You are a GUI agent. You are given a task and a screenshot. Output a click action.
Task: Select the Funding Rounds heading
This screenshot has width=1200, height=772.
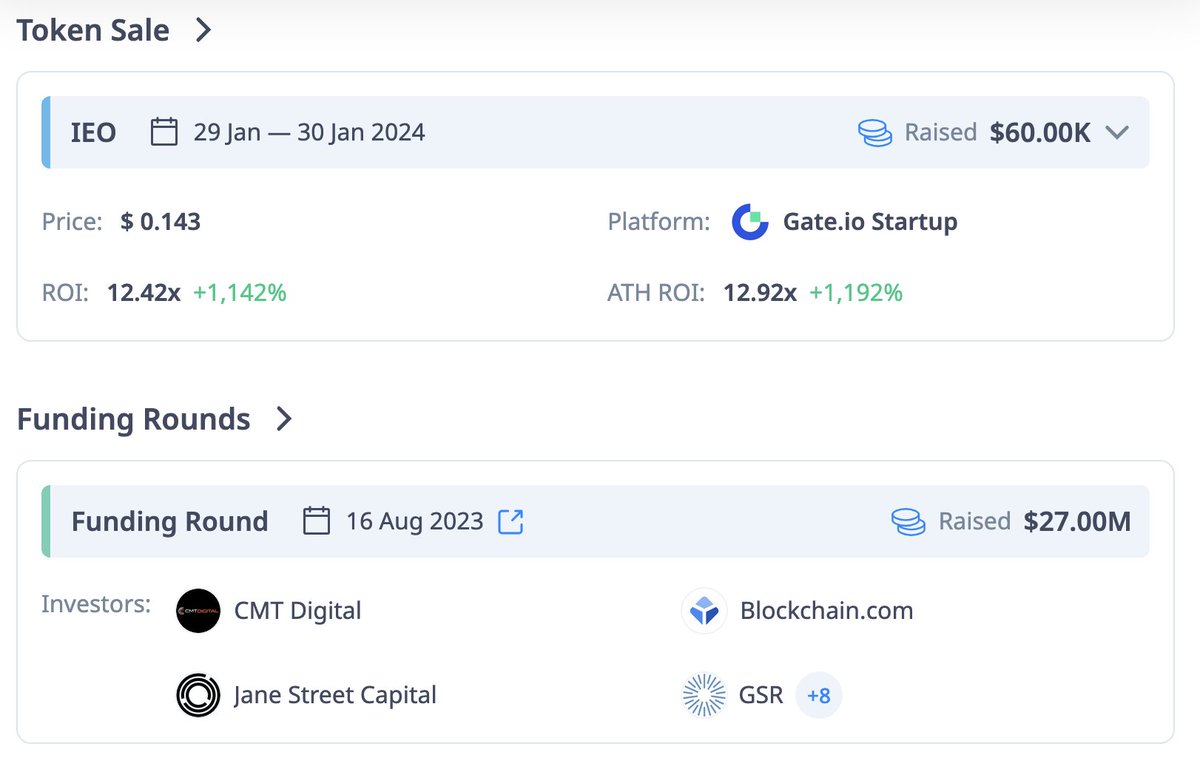click(x=134, y=418)
